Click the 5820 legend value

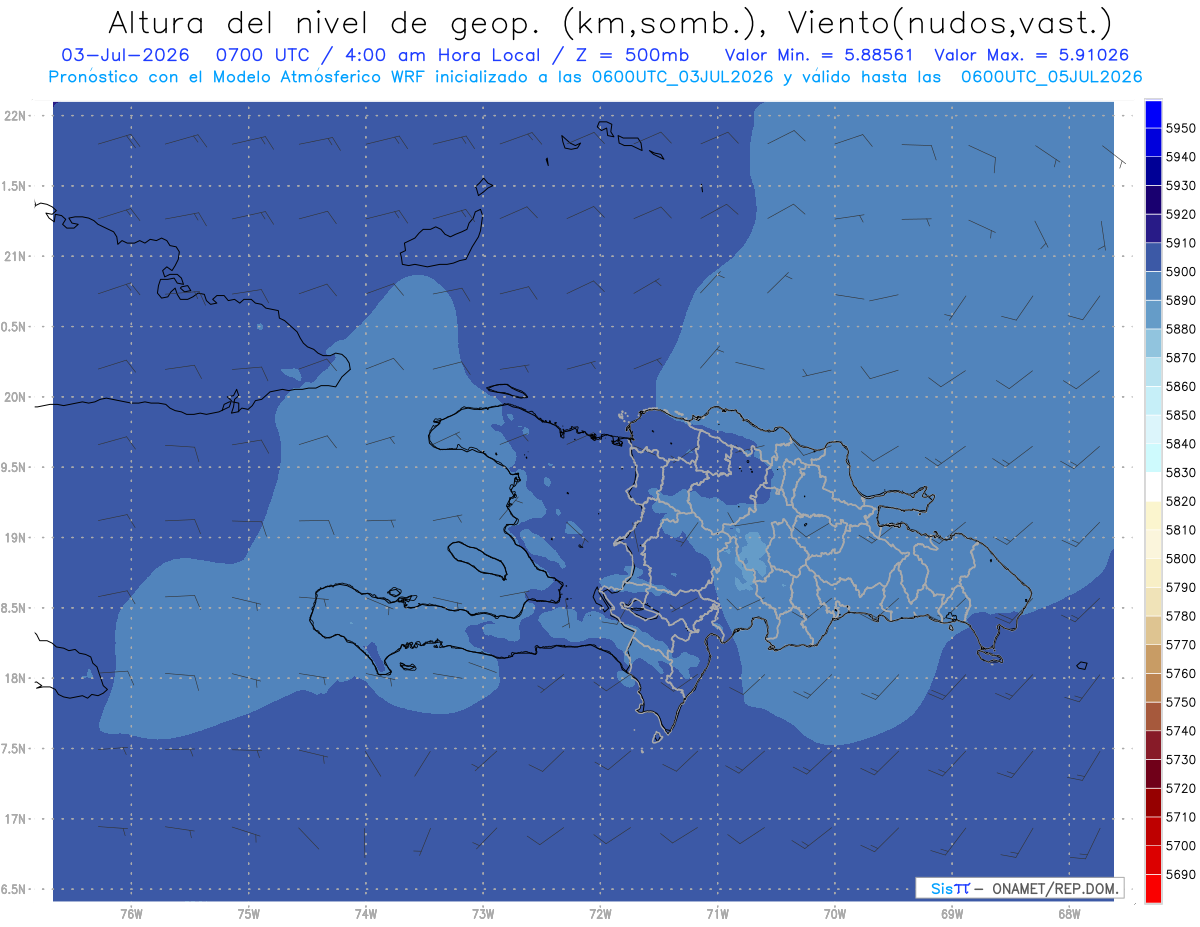tap(1180, 501)
